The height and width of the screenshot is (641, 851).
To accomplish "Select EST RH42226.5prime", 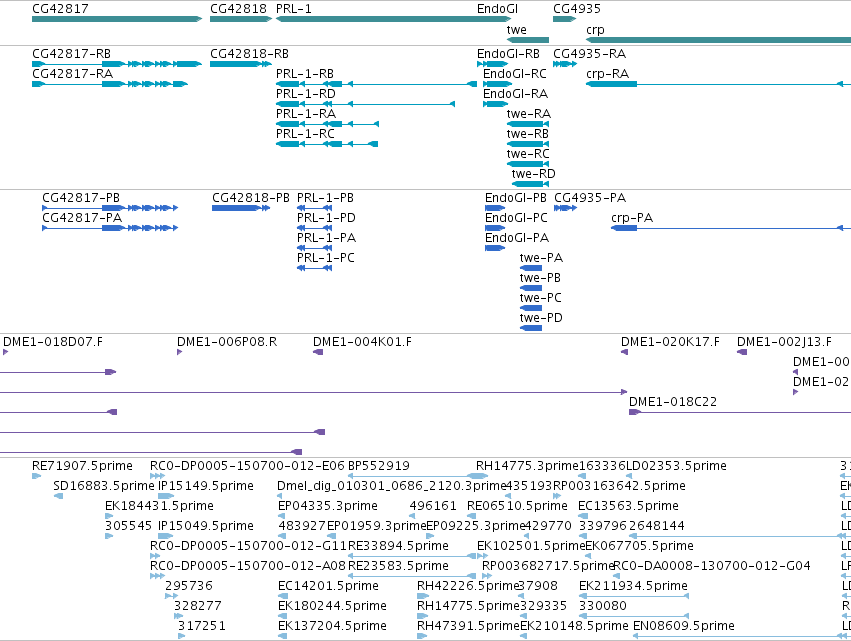I will coord(422,596).
